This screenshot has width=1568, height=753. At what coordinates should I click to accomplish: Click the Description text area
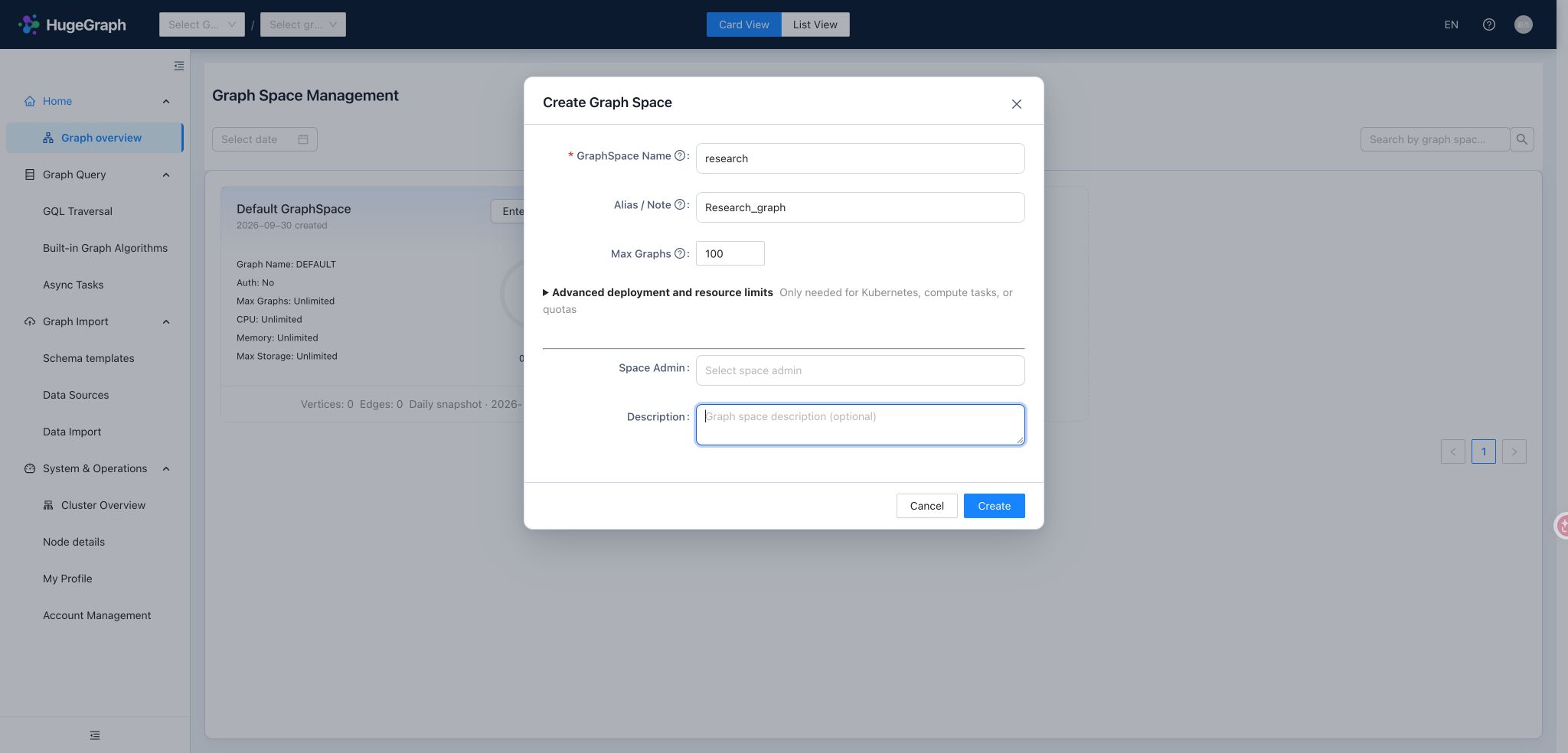click(860, 425)
